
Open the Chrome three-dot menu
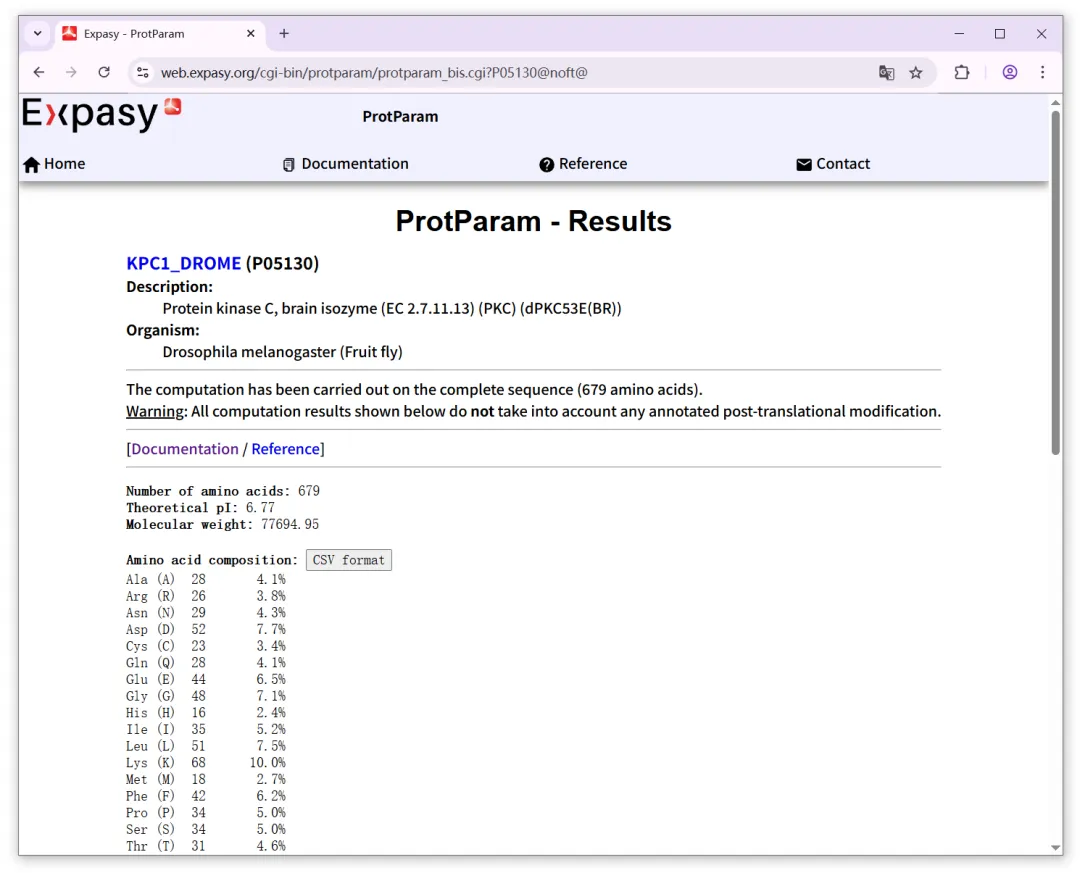click(1042, 72)
